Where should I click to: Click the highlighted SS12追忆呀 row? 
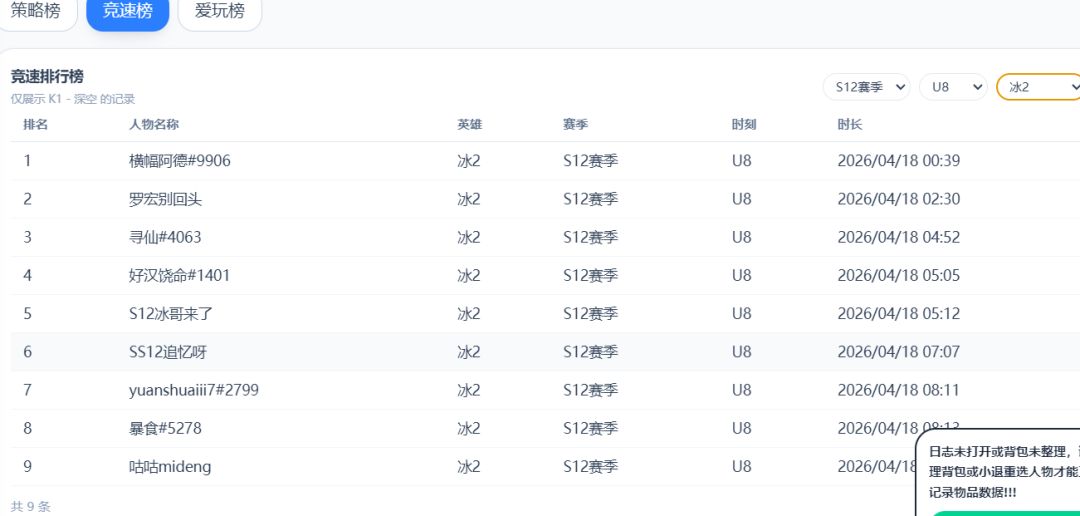[x=546, y=352]
